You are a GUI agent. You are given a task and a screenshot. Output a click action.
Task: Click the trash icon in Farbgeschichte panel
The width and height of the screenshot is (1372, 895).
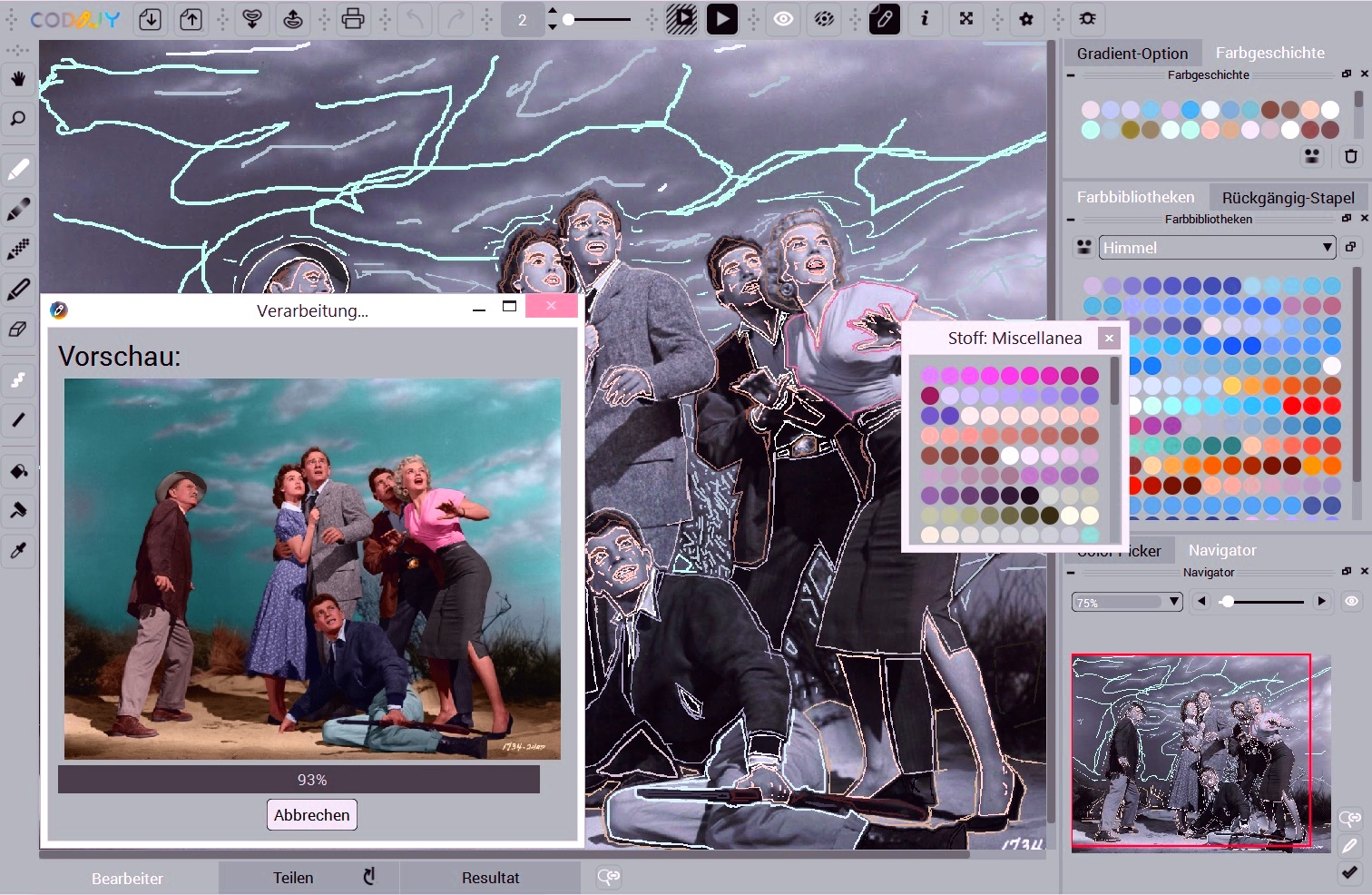(x=1350, y=156)
